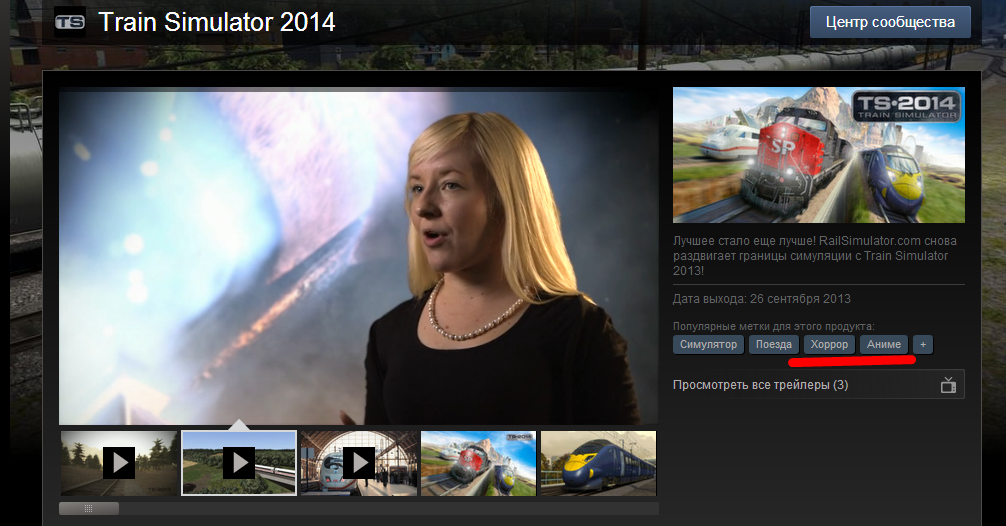Image resolution: width=1006 pixels, height=526 pixels.
Task: Click the thumbnail strip scrollbar handle
Action: [89, 509]
